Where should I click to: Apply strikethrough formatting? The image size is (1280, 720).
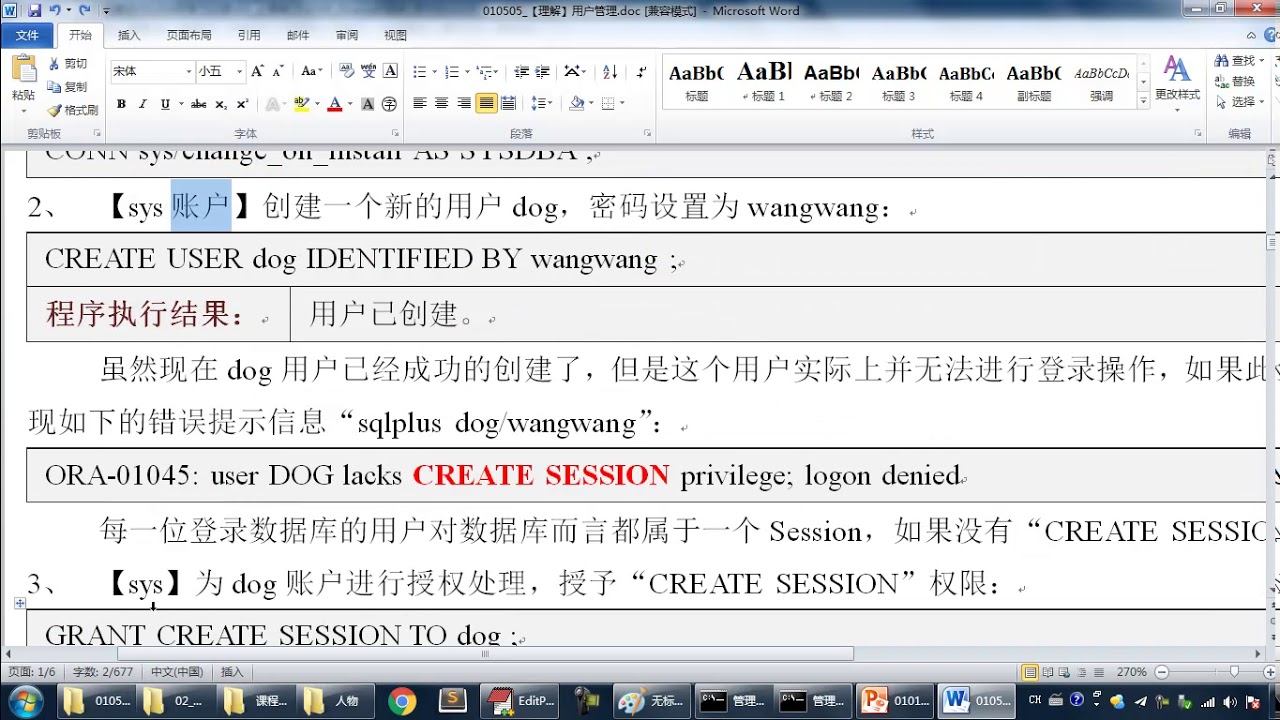tap(198, 104)
